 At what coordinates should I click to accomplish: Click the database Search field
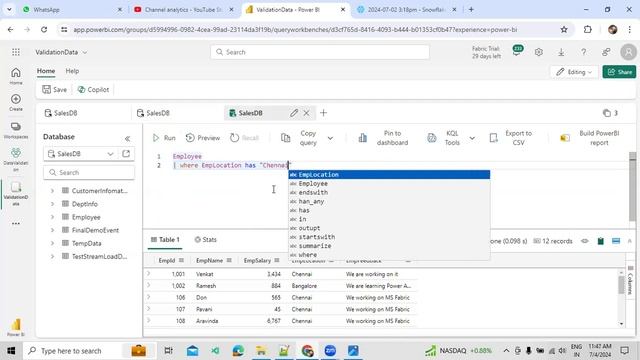point(89,173)
